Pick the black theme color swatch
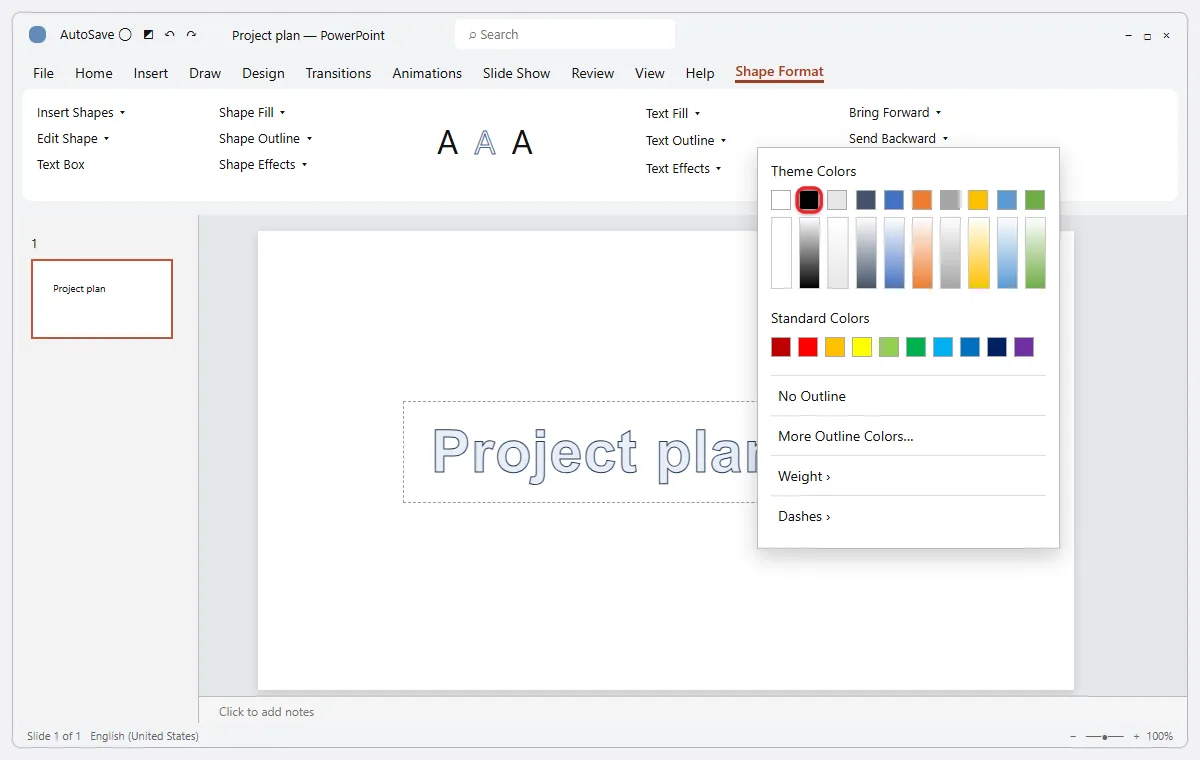 809,200
